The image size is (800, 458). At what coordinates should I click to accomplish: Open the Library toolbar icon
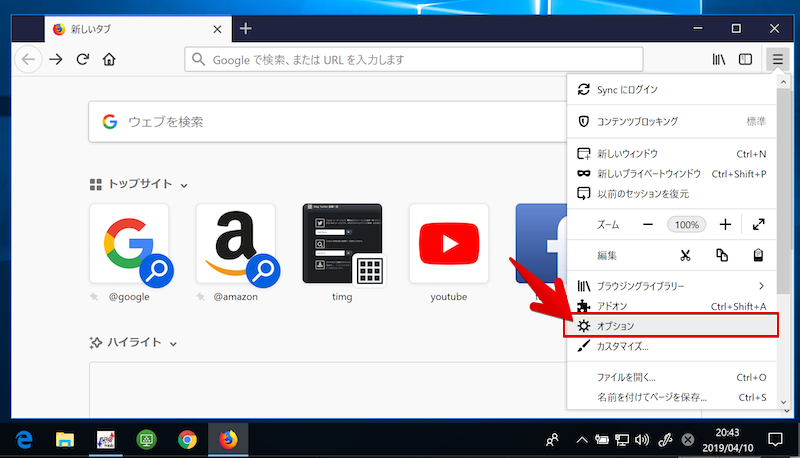(x=718, y=59)
